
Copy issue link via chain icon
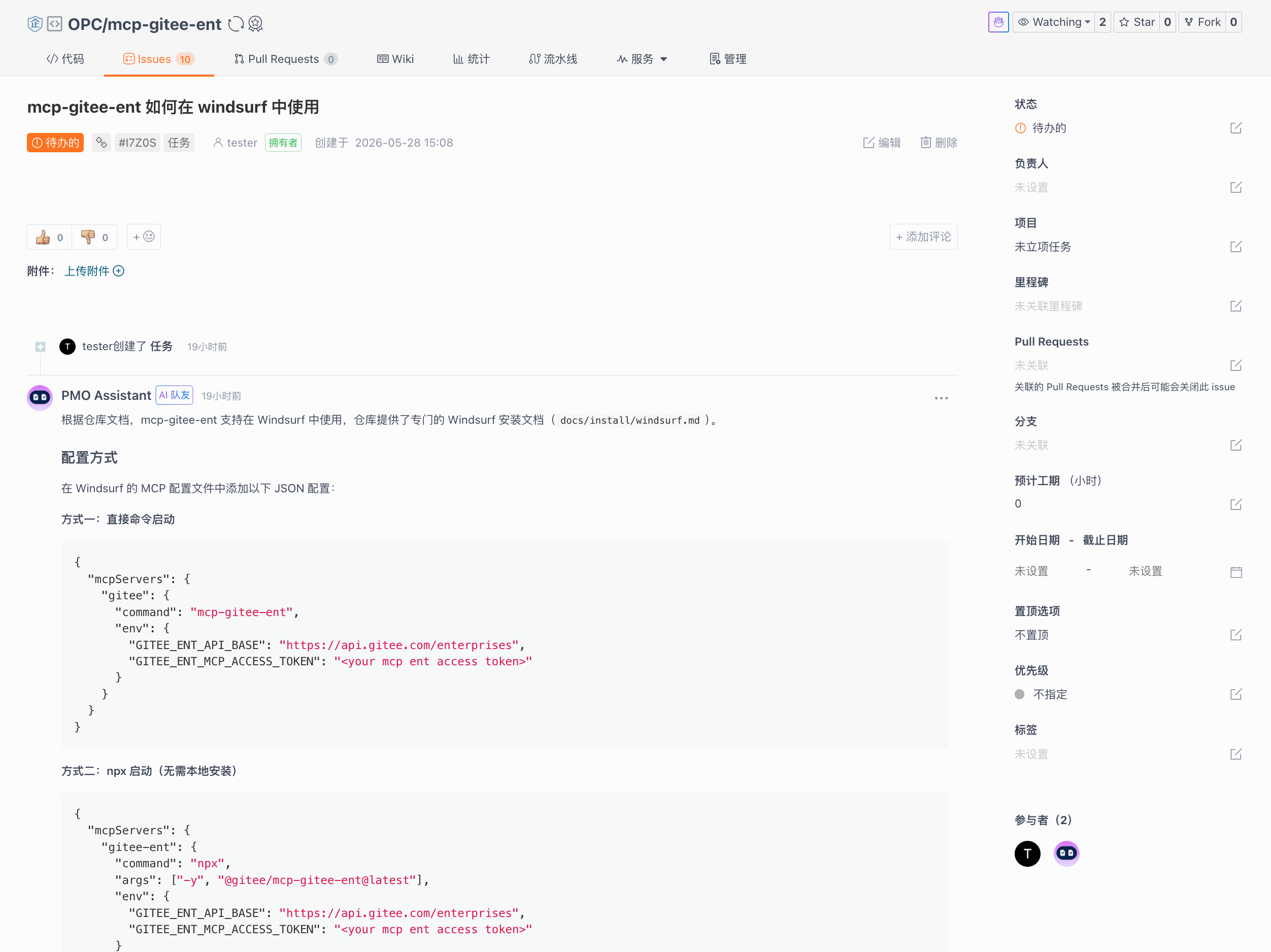click(102, 143)
